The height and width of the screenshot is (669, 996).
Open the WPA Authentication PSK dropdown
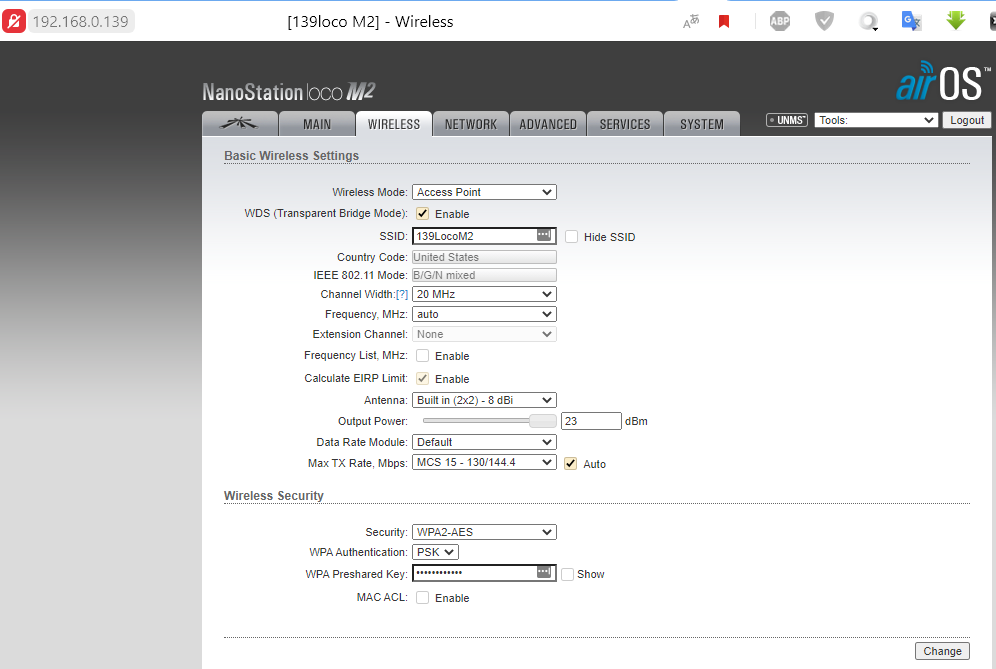[435, 552]
